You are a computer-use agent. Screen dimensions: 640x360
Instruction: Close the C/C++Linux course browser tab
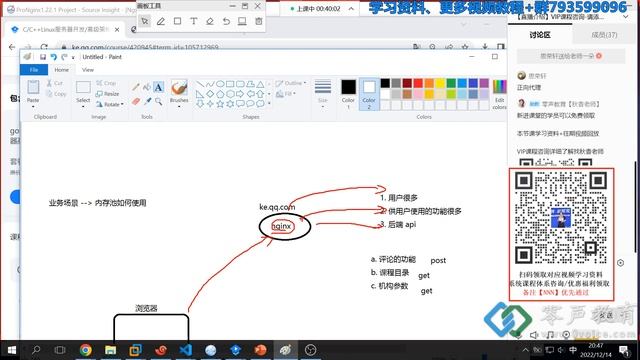[x=117, y=29]
